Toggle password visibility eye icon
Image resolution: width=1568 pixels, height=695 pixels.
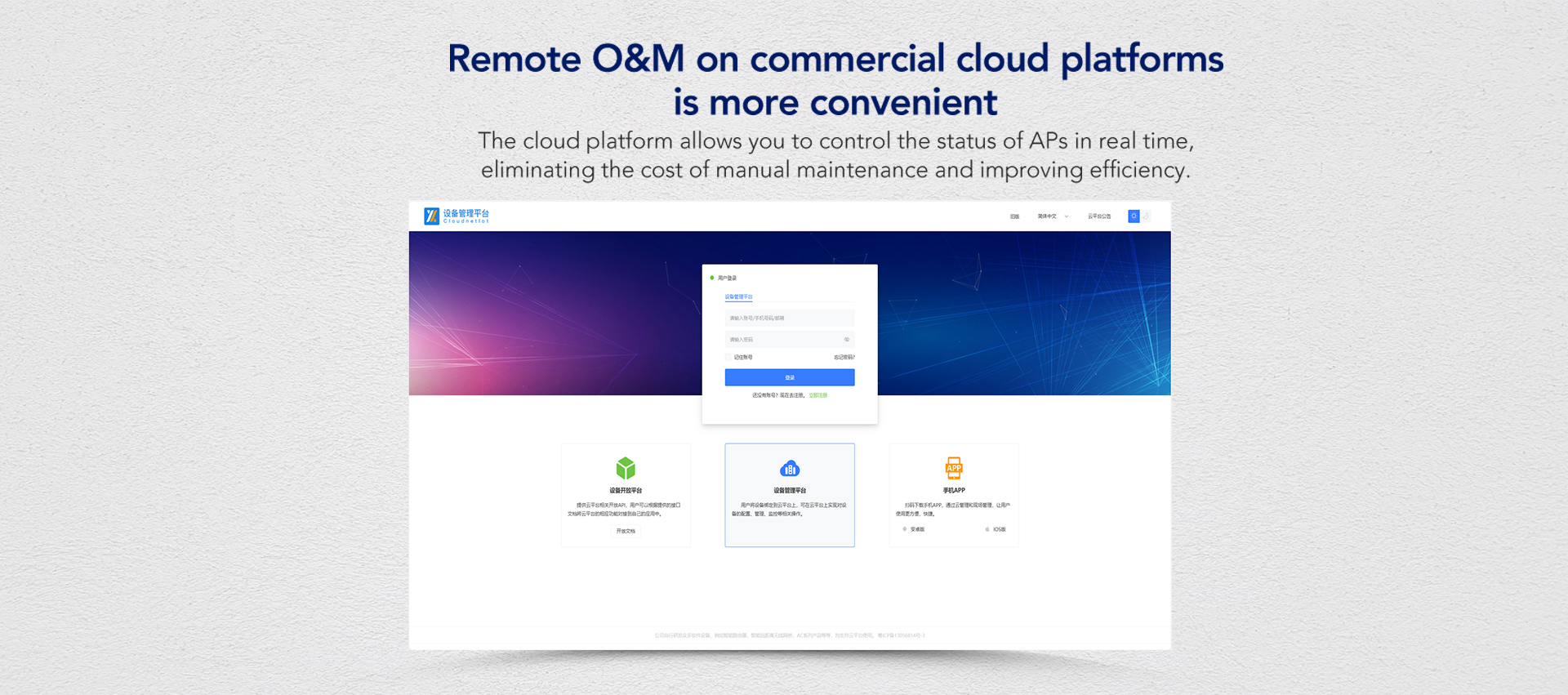coord(847,340)
